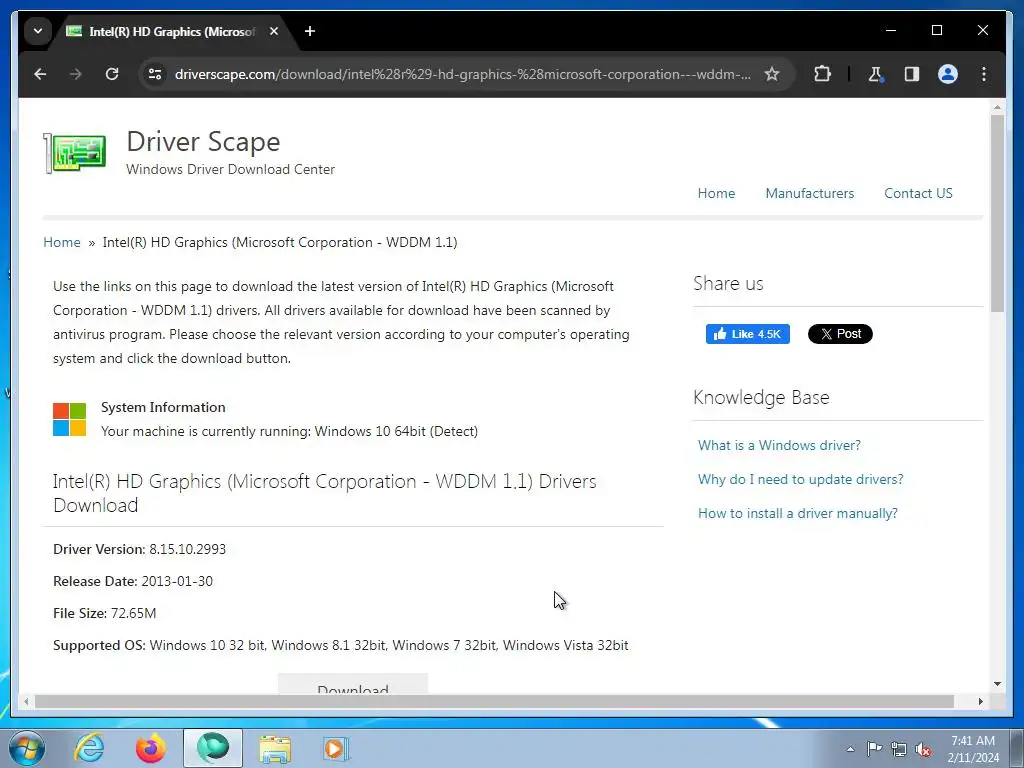Launch Firefox from the taskbar
Image resolution: width=1024 pixels, height=768 pixels.
pos(151,748)
